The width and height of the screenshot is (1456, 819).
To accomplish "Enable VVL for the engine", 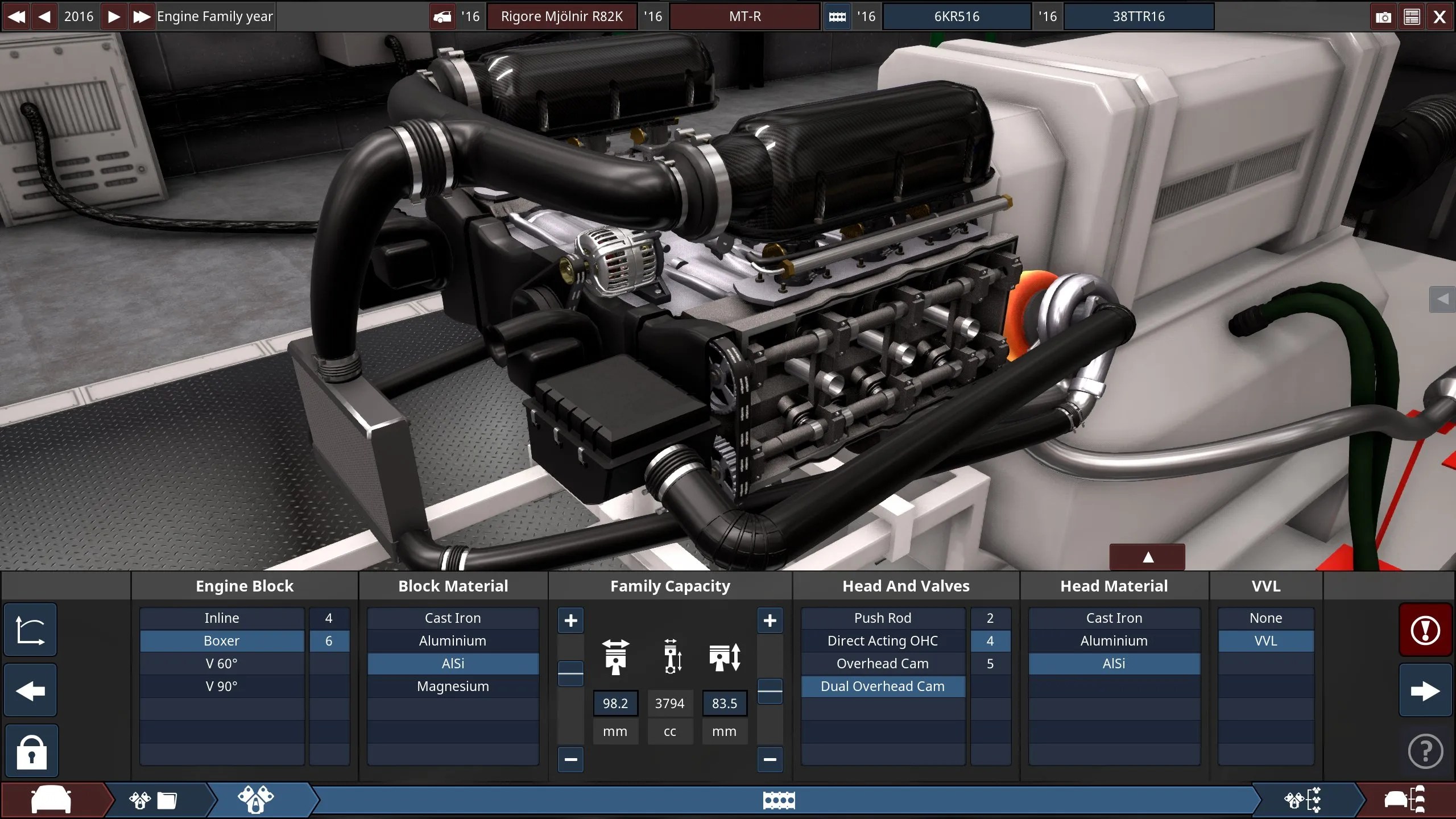I will [x=1267, y=641].
